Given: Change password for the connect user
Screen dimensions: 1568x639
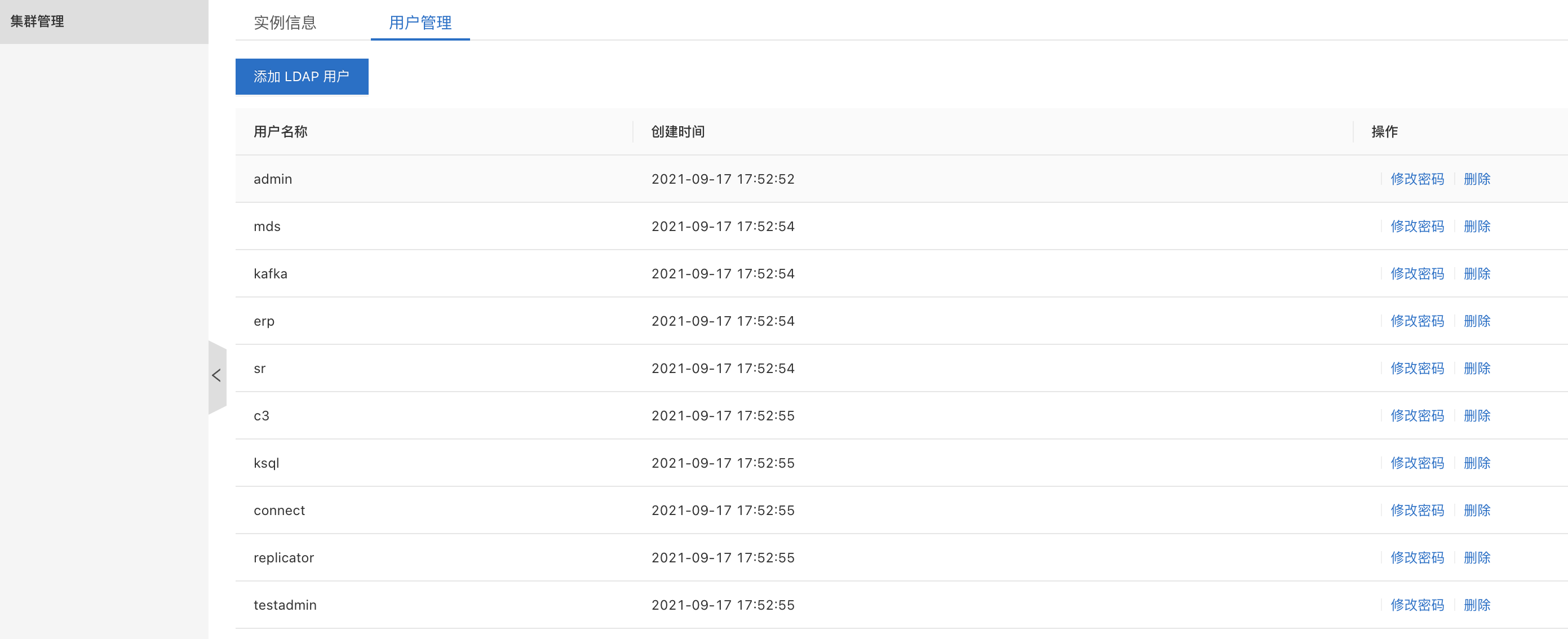Looking at the screenshot, I should pyautogui.click(x=1416, y=511).
